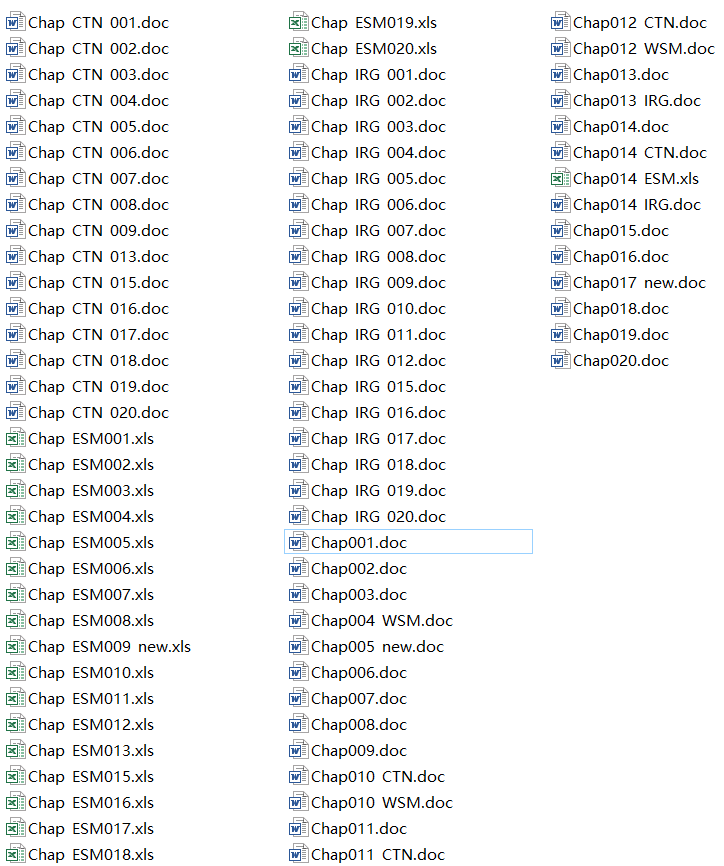Screen dimensions: 724x866
Task: Select file Chap CTN 013.doc
Action: click(x=87, y=257)
